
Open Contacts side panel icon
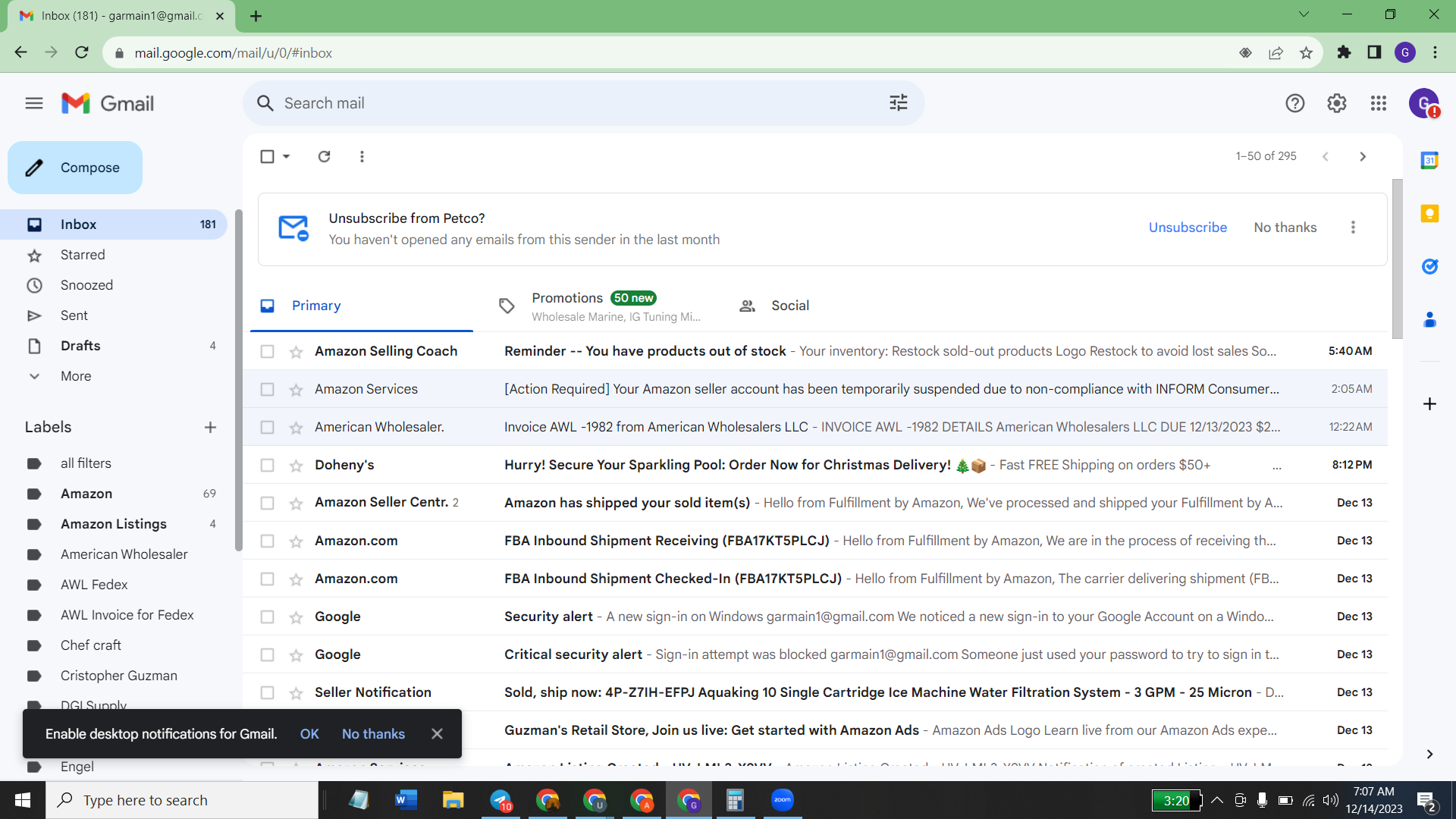(1429, 320)
